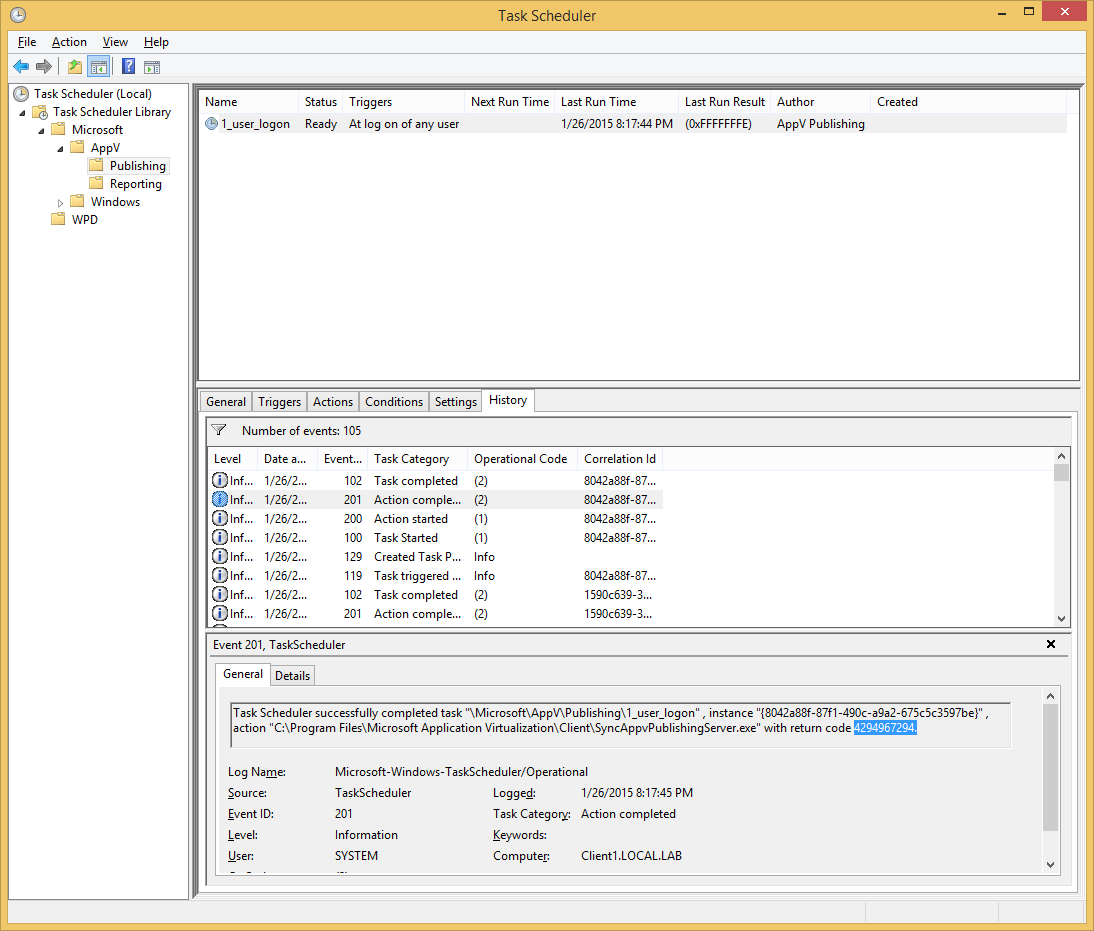1094x931 pixels.
Task: Click info icon of event 100 Task Started
Action: click(x=220, y=537)
